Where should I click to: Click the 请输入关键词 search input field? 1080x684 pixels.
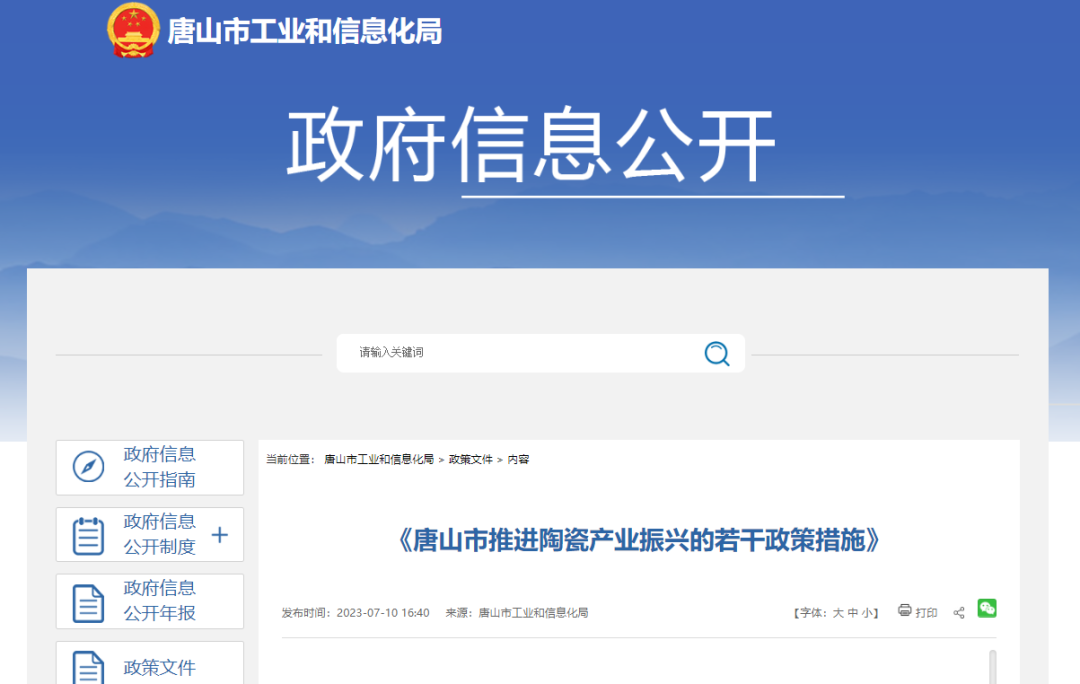(x=520, y=353)
